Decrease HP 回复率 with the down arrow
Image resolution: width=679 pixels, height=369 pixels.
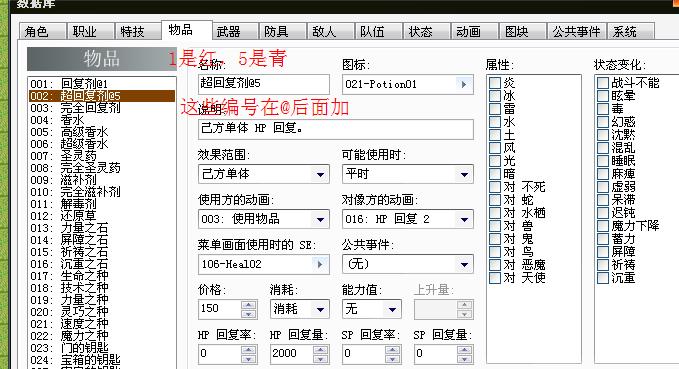[249, 359]
